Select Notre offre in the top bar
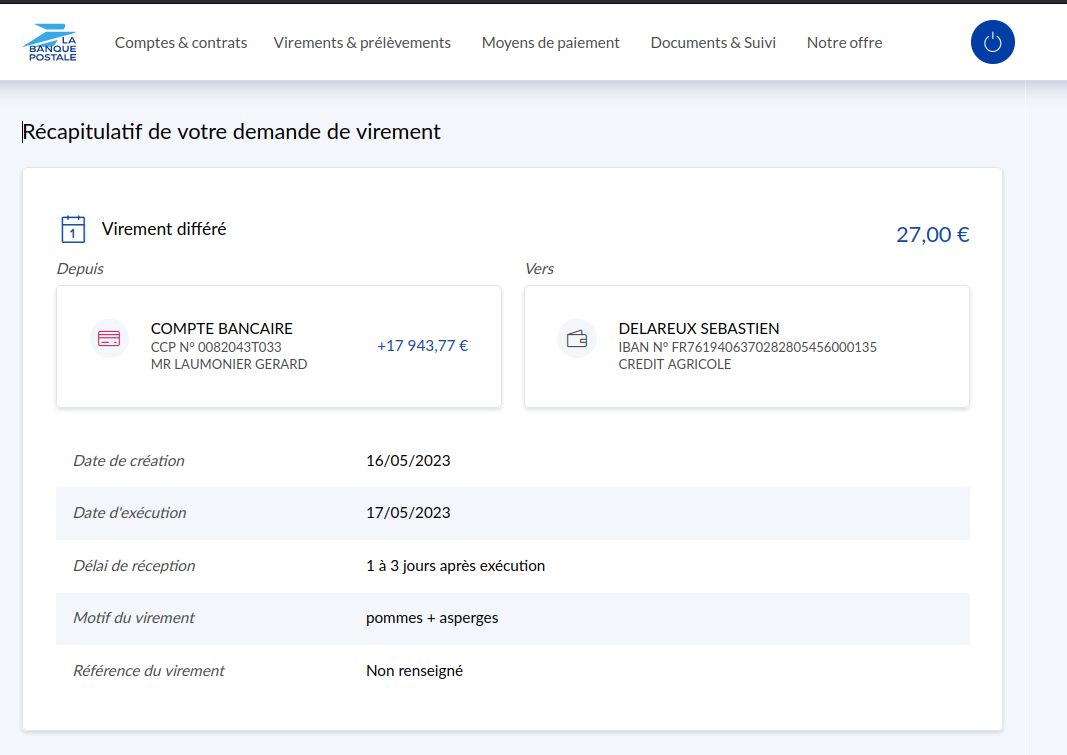Viewport: 1067px width, 755px height. (844, 43)
